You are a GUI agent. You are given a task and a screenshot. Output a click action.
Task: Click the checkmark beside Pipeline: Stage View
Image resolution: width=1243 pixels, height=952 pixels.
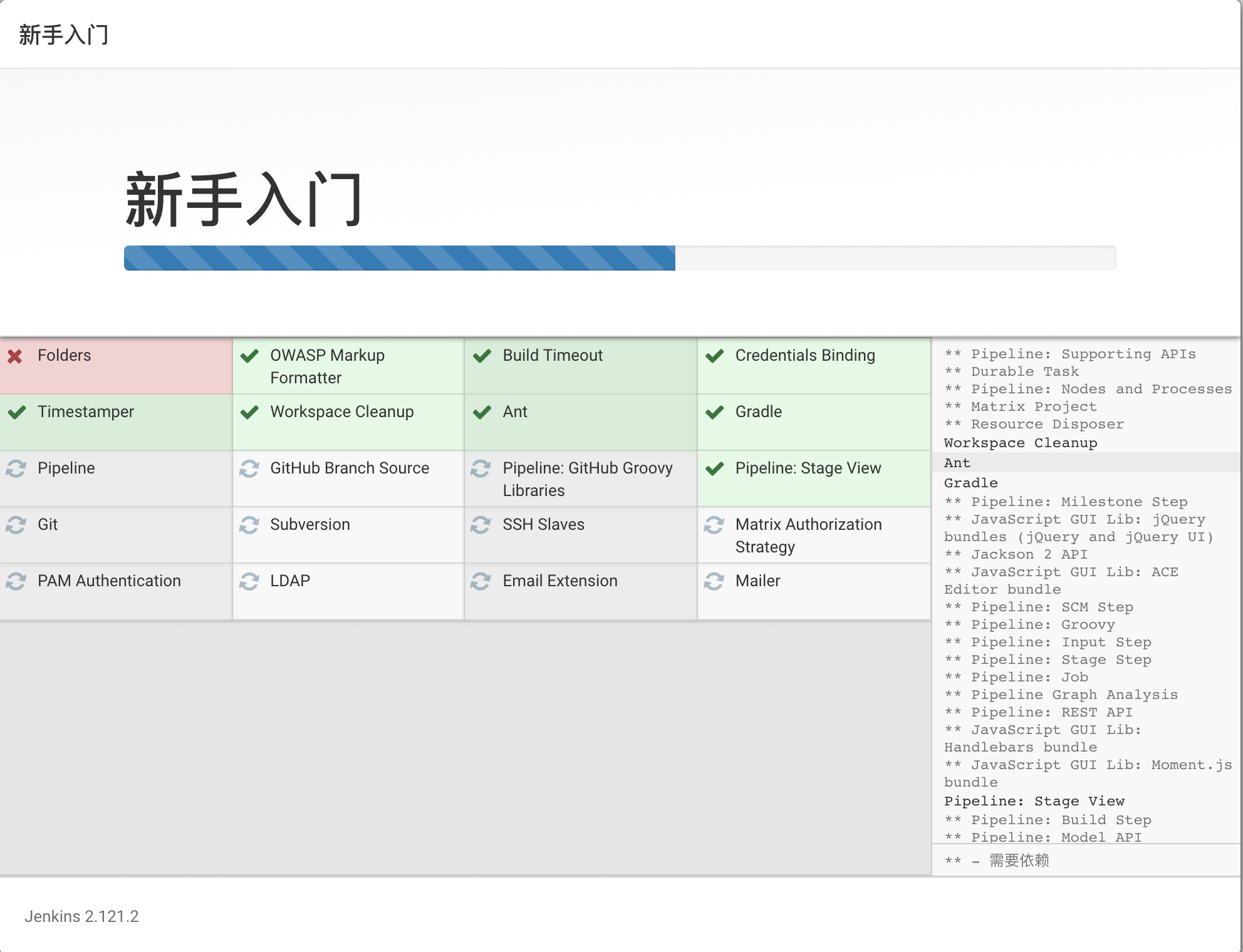[714, 468]
